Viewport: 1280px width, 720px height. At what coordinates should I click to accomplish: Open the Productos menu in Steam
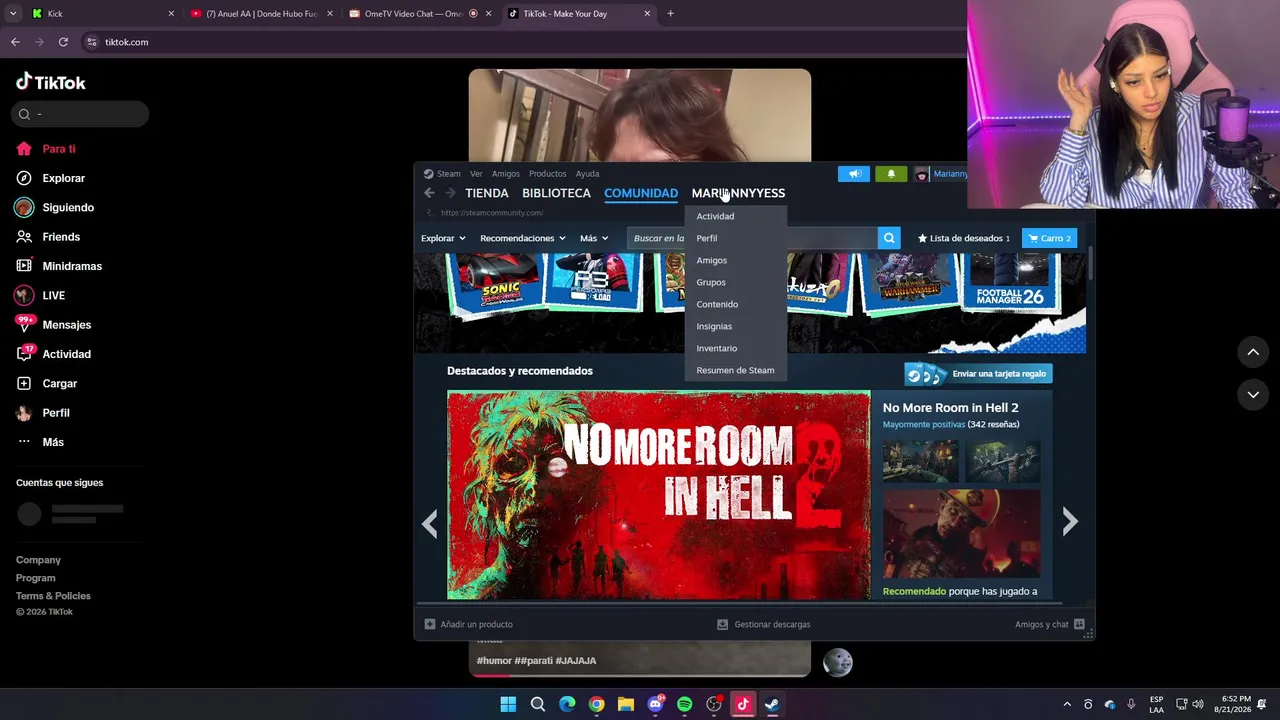tap(548, 174)
